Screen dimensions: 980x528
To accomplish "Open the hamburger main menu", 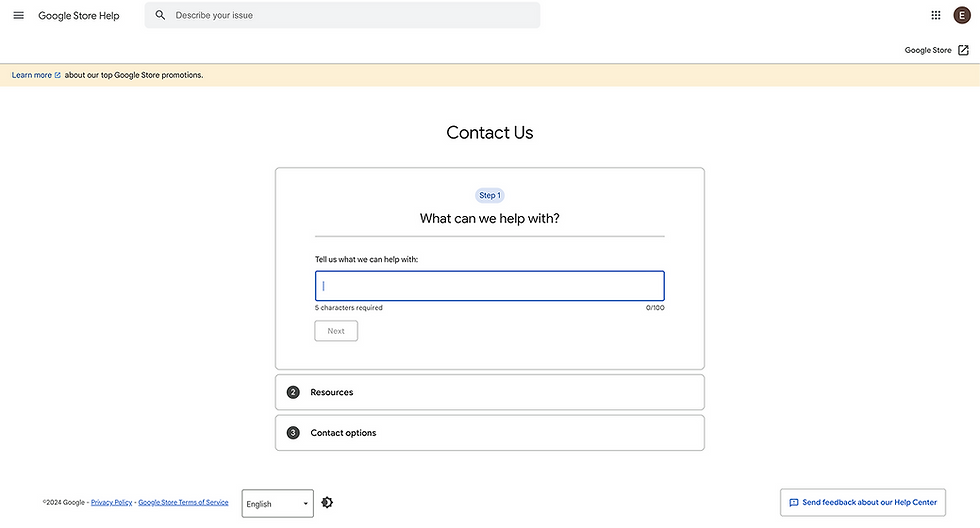I will click(19, 16).
